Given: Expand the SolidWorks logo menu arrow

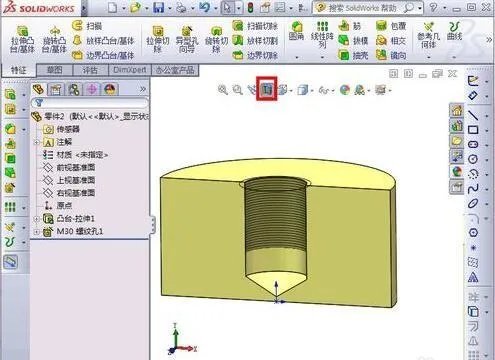Looking at the screenshot, I should [84, 8].
